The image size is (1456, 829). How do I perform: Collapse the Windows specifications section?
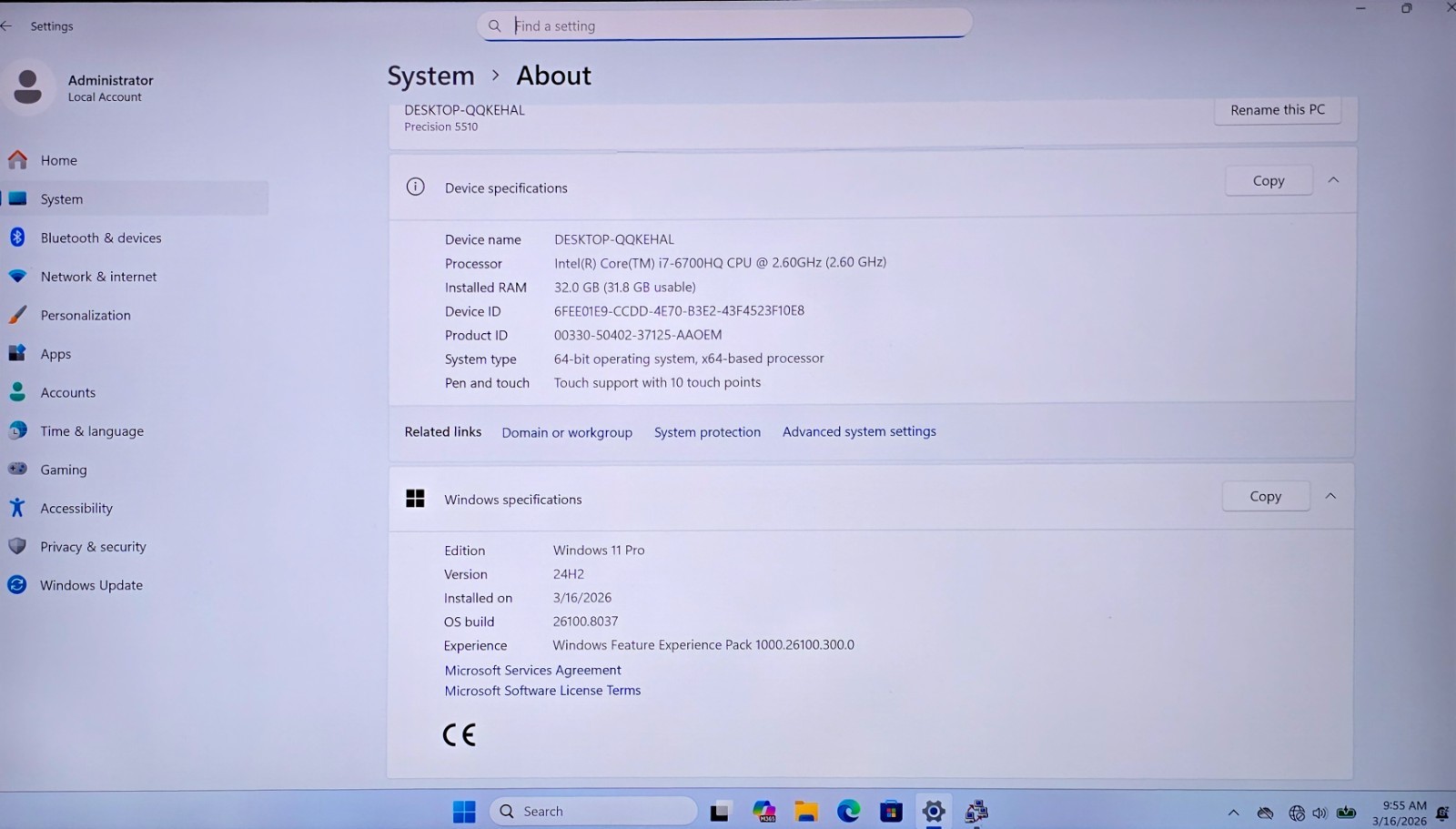point(1330,496)
